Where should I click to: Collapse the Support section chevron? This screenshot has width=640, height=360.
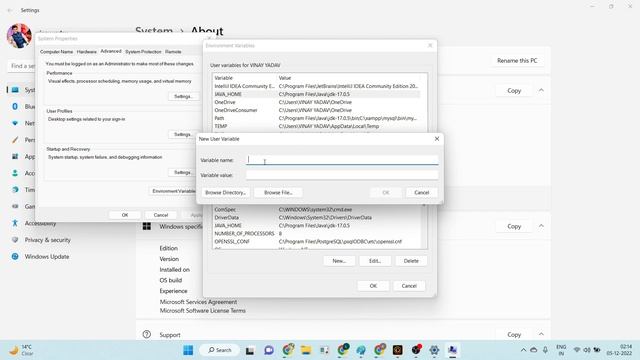tap(541, 334)
